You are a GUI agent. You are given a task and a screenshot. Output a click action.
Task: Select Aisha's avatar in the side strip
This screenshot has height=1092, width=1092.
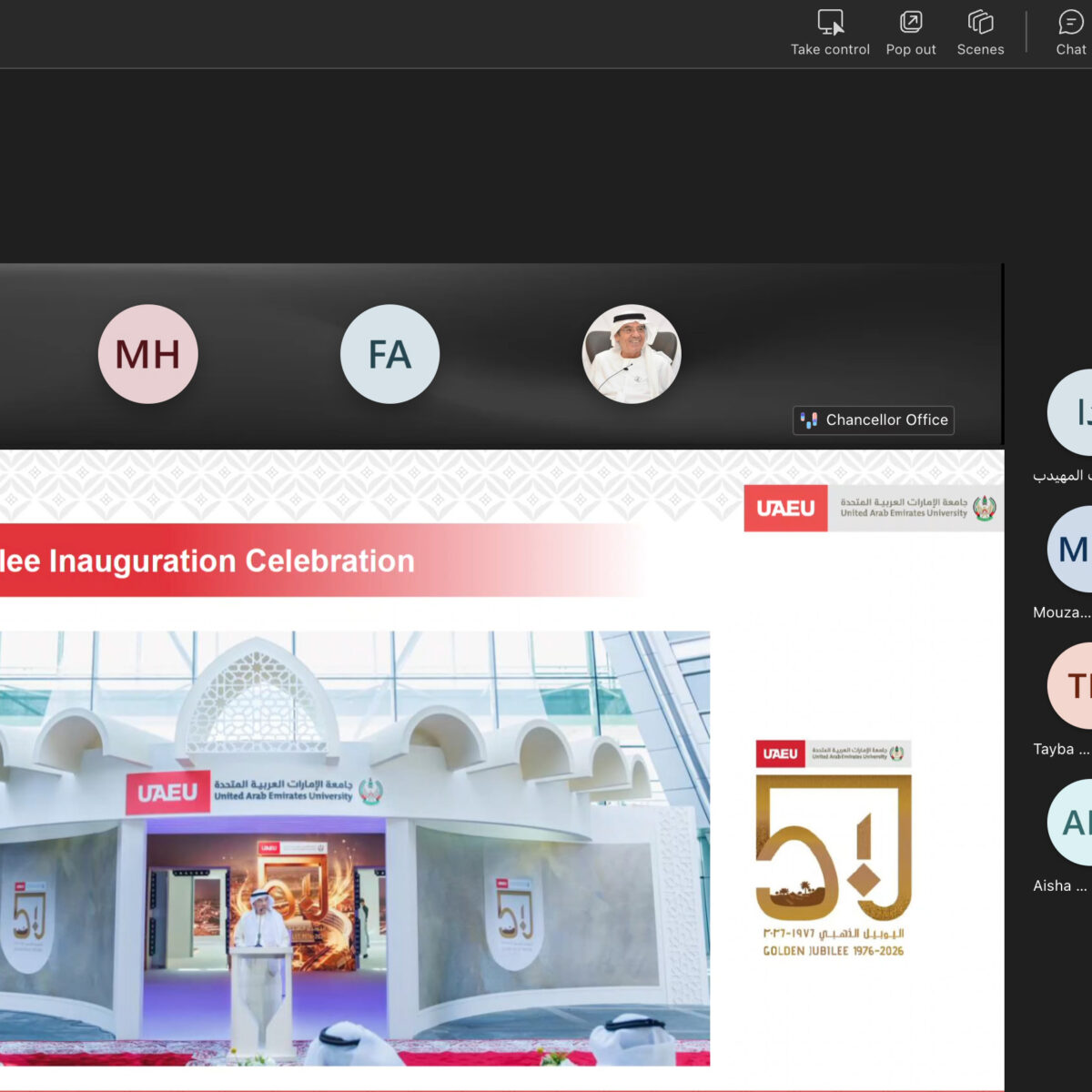click(1074, 822)
